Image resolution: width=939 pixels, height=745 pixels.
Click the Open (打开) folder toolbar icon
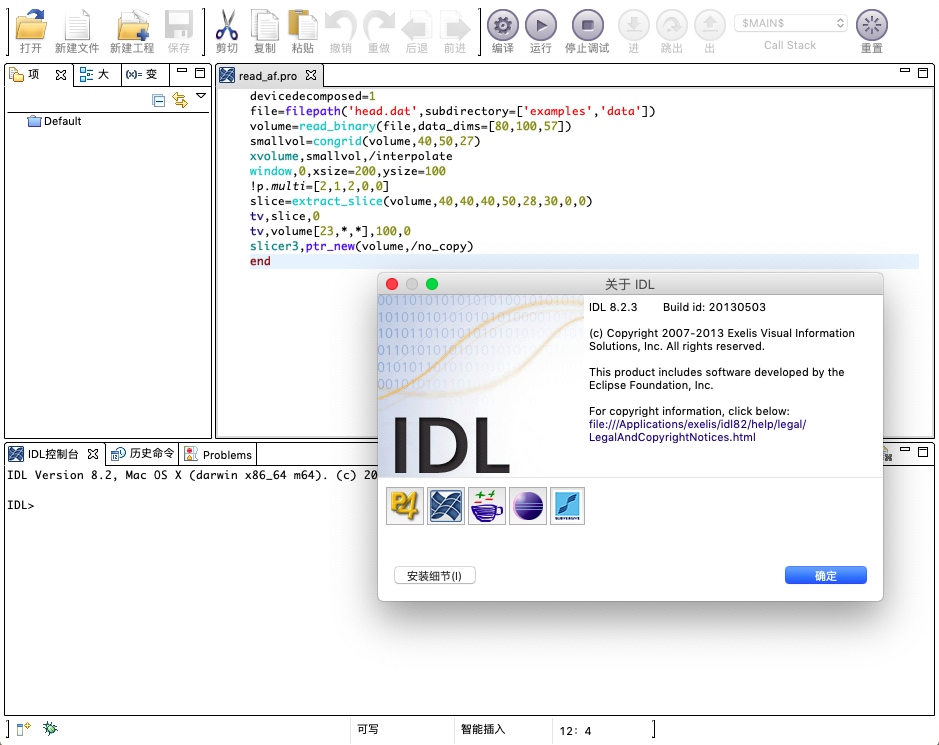31,25
